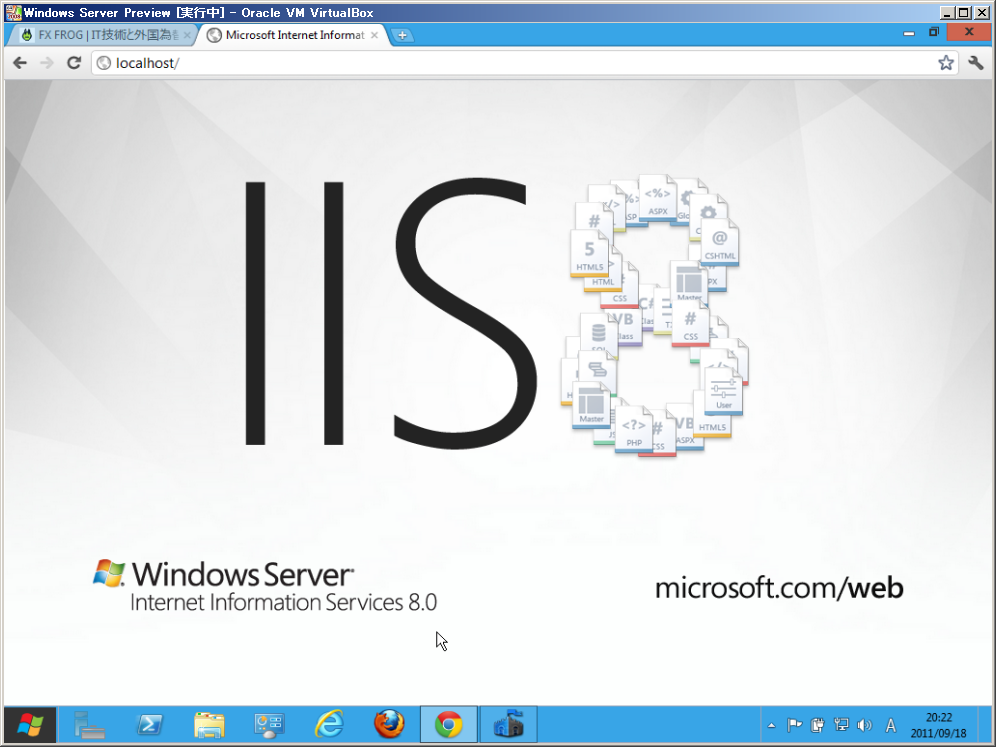Show hidden system tray icons
Image resolution: width=996 pixels, height=747 pixels.
[x=770, y=725]
